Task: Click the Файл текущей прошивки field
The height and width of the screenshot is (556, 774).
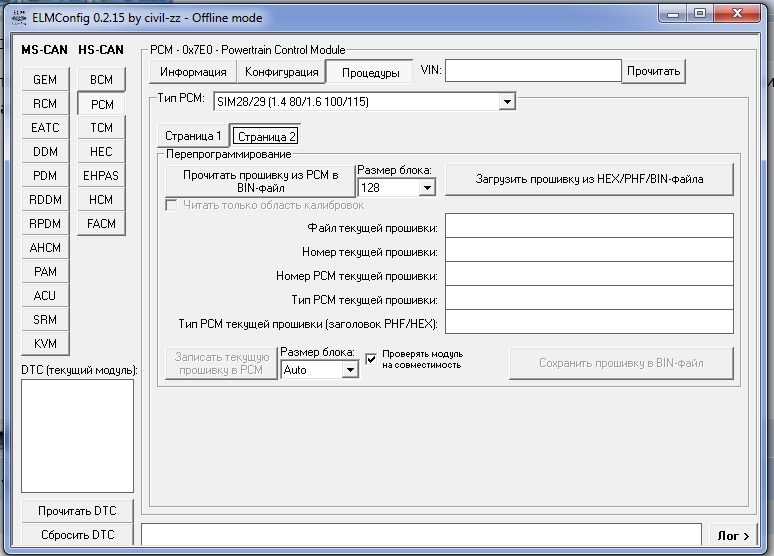Action: (x=589, y=226)
